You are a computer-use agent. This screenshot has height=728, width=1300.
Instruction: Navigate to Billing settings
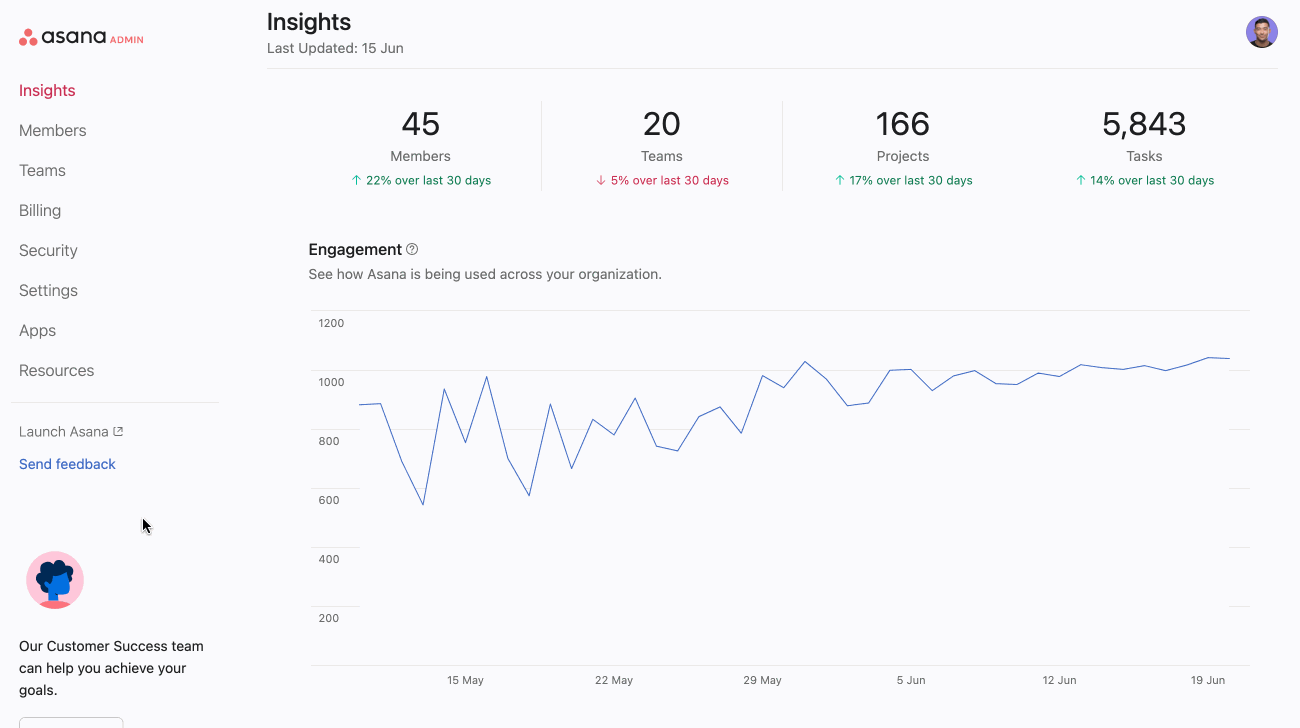coord(40,210)
